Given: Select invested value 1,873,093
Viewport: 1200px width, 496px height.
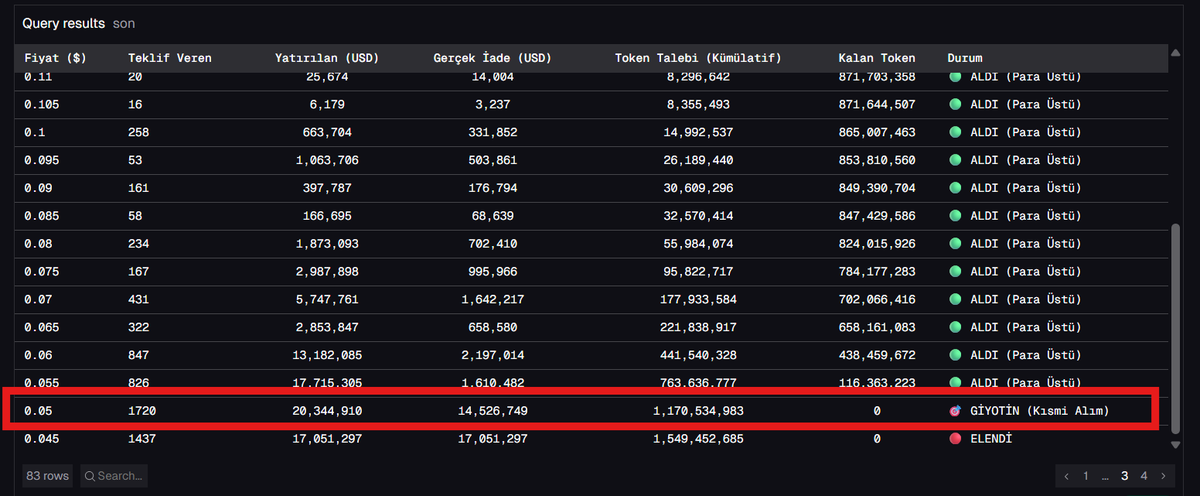Looking at the screenshot, I should [328, 243].
